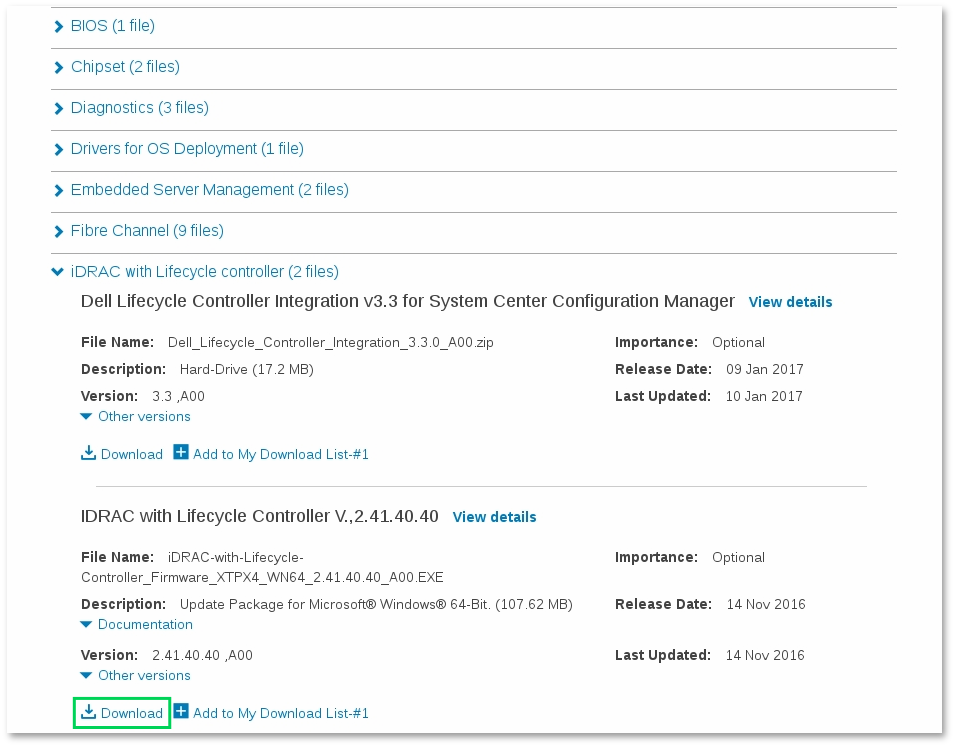Open BIOS (1 file) category link
The height and width of the screenshot is (747, 955).
113,26
